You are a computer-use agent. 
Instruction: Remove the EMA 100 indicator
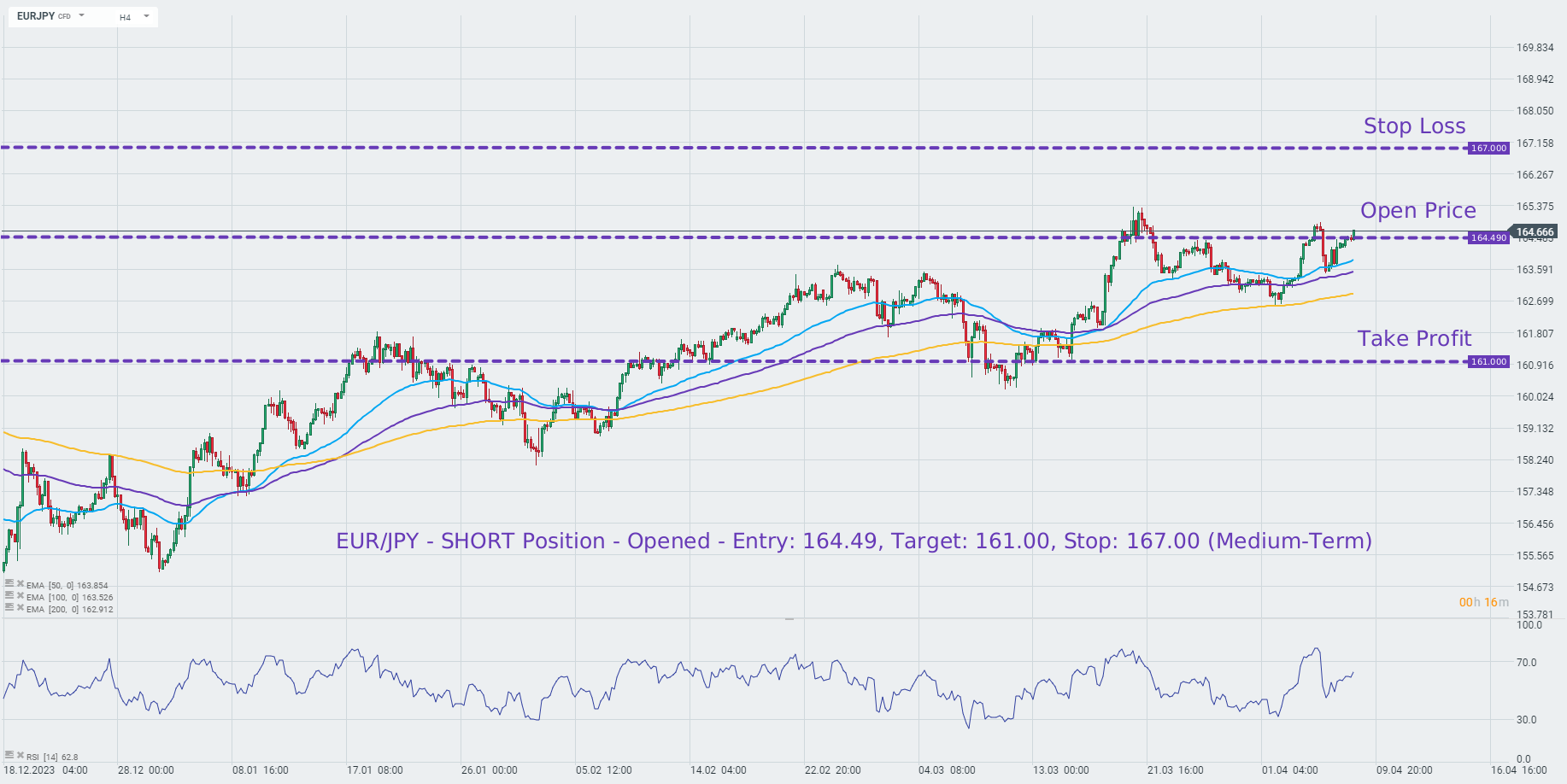(21, 595)
